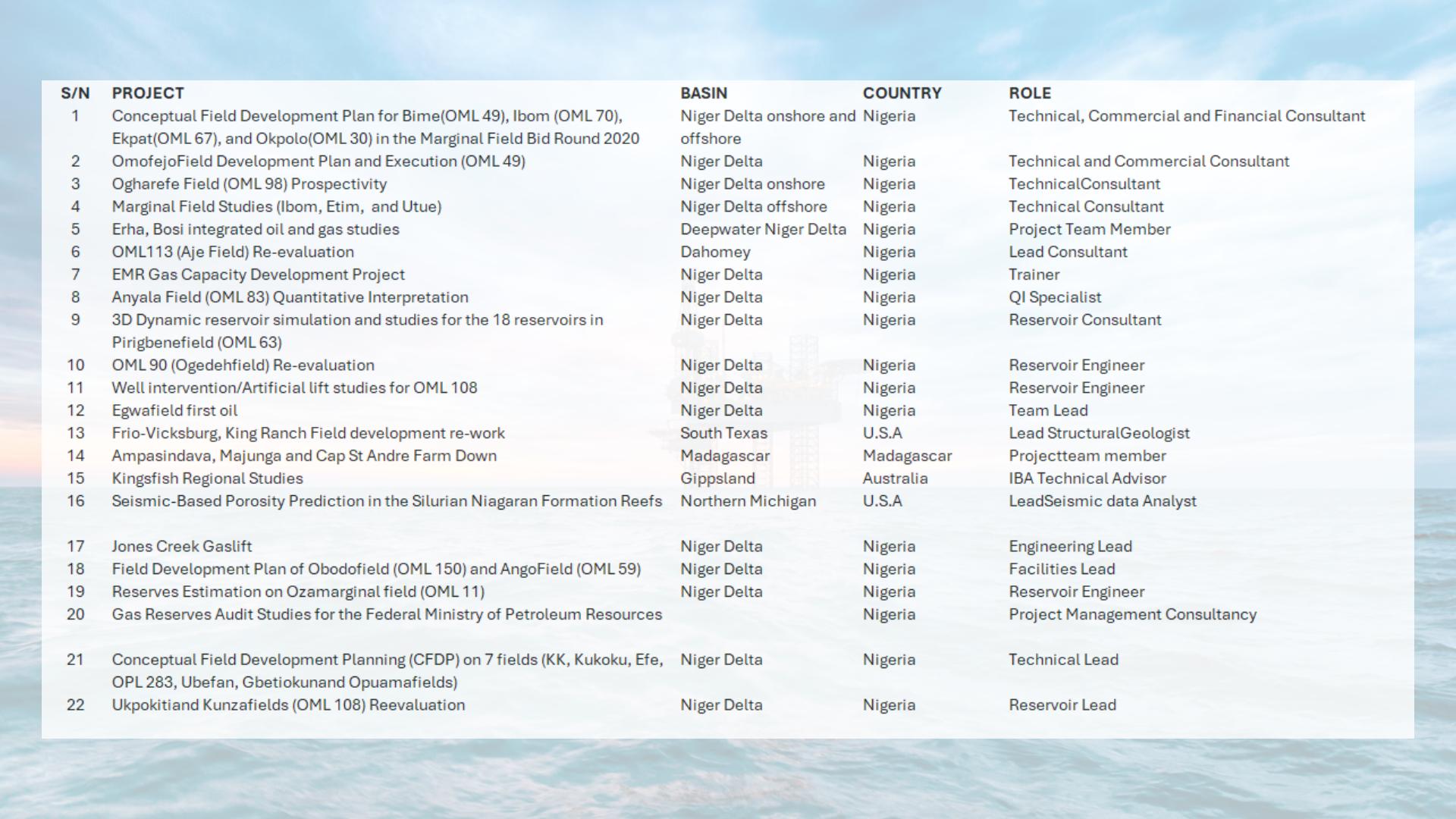Click 'Gas Reserves Audit Studies' project text
This screenshot has width=1456, height=819.
387,614
